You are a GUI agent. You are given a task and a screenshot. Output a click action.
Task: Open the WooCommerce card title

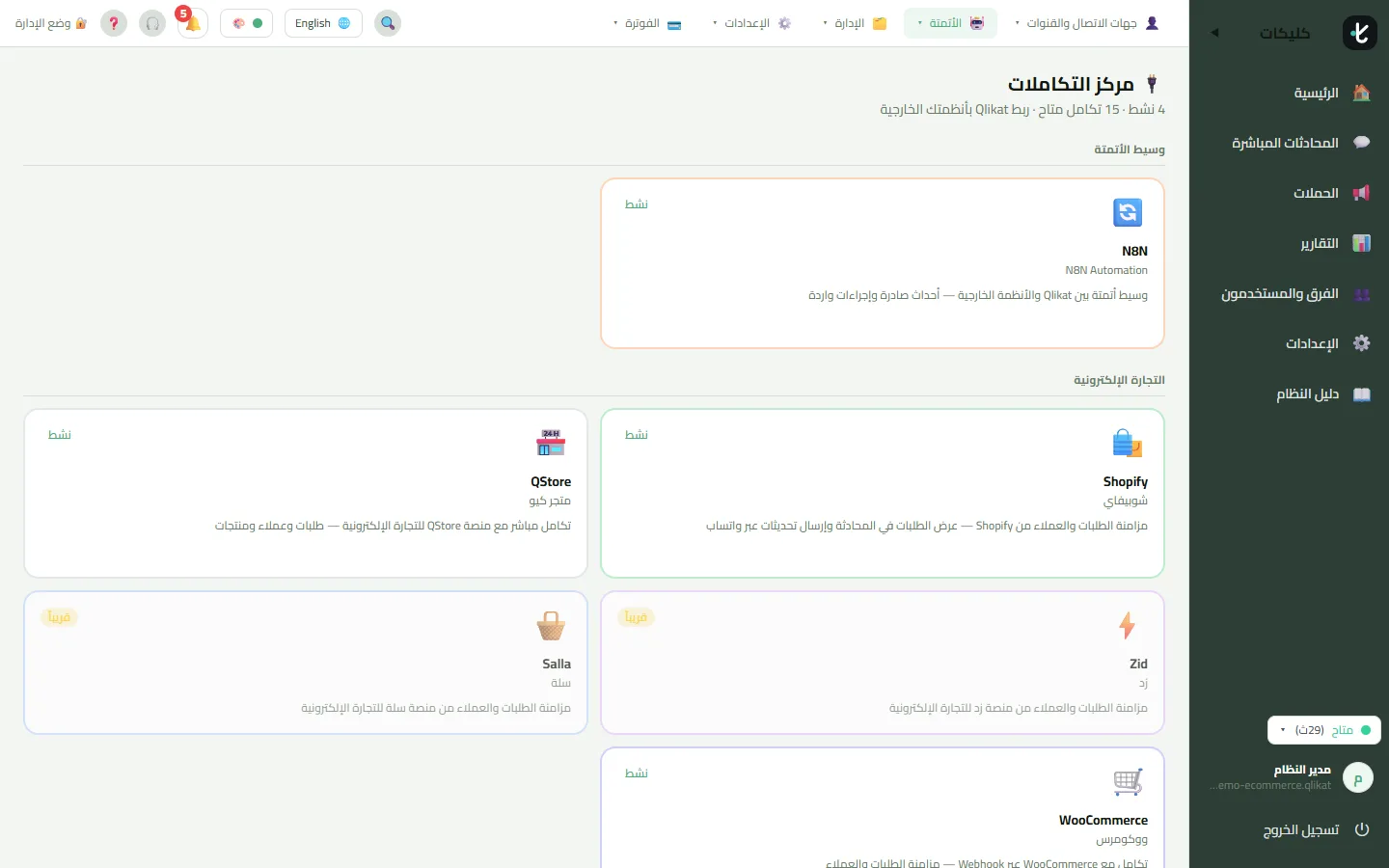[x=1103, y=820]
